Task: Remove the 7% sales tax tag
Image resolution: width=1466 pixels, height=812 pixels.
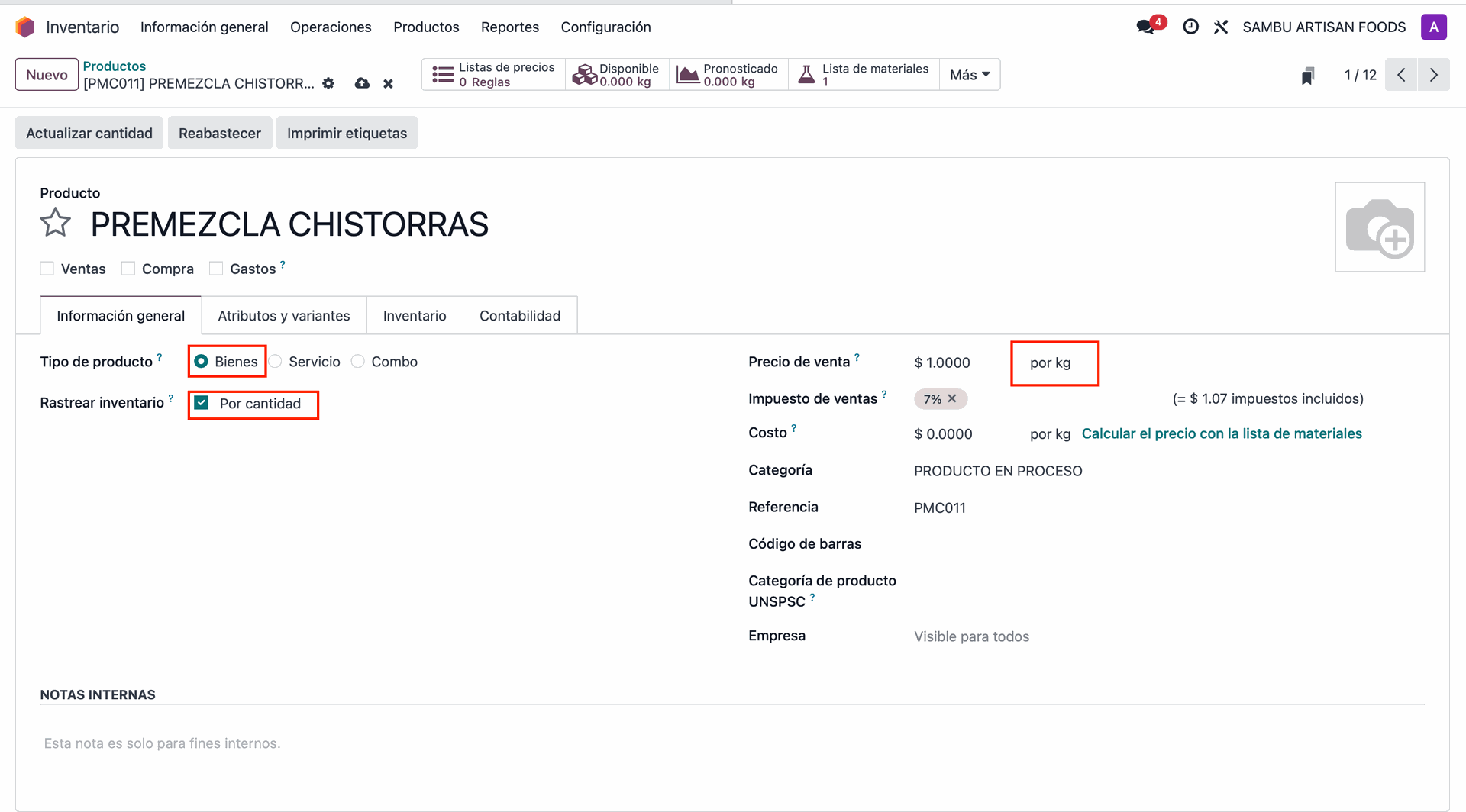Action: coord(952,398)
